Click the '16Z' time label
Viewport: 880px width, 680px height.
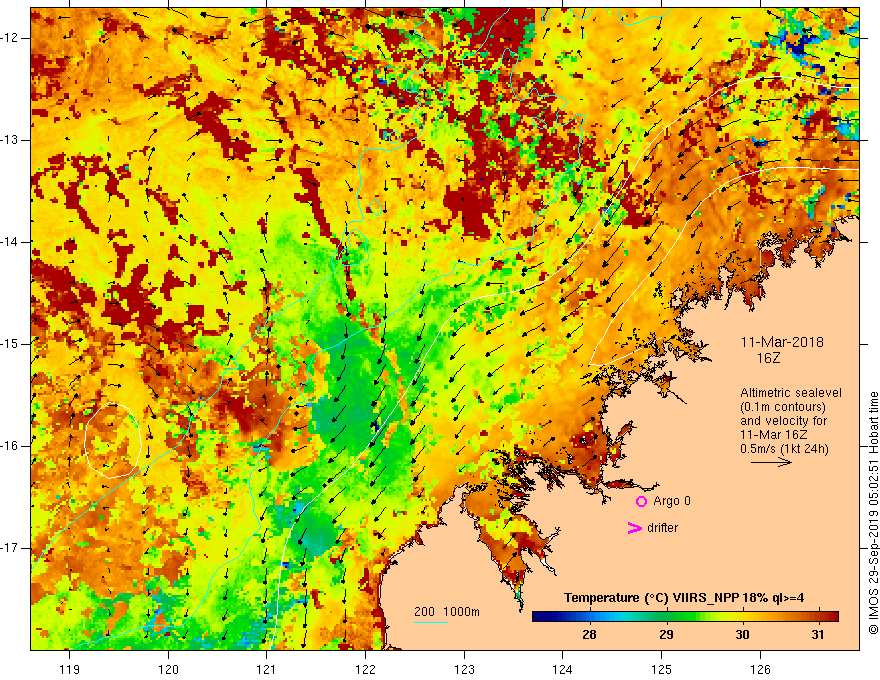click(x=769, y=358)
